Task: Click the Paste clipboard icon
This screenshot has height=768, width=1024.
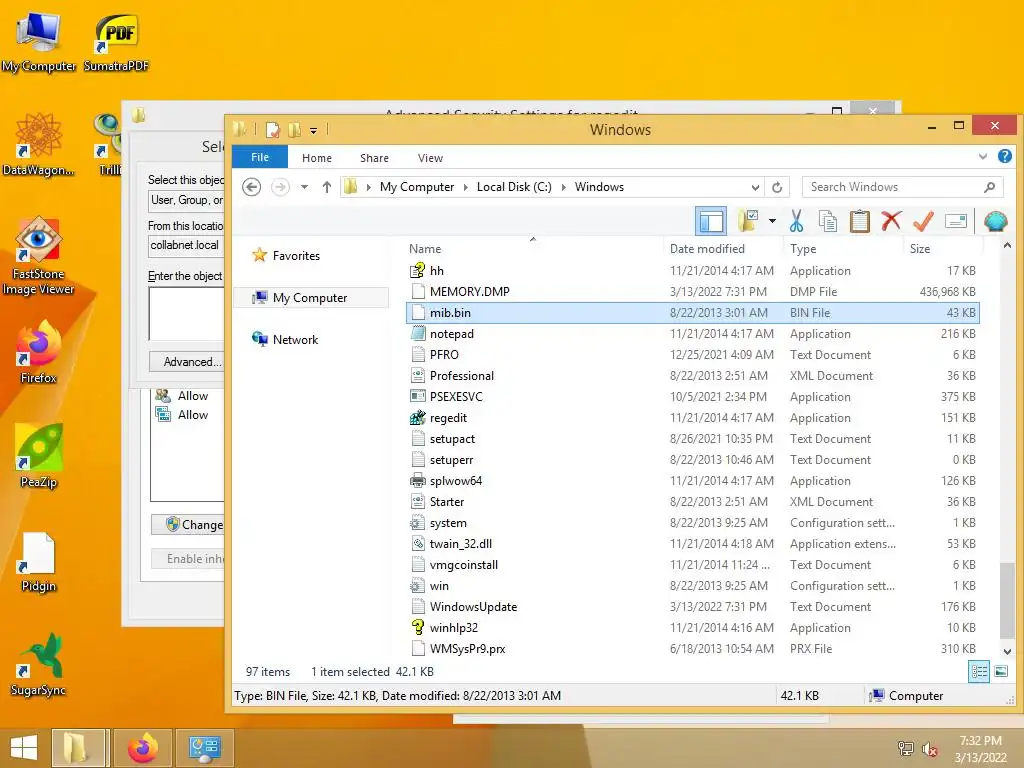Action: point(859,221)
